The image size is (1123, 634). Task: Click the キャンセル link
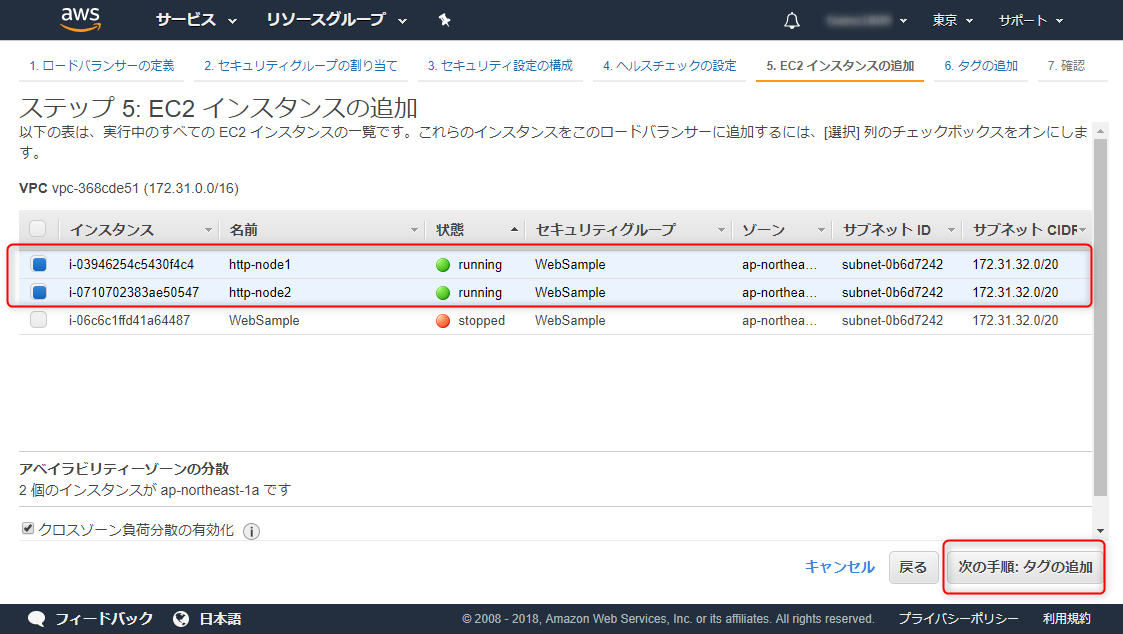(838, 566)
